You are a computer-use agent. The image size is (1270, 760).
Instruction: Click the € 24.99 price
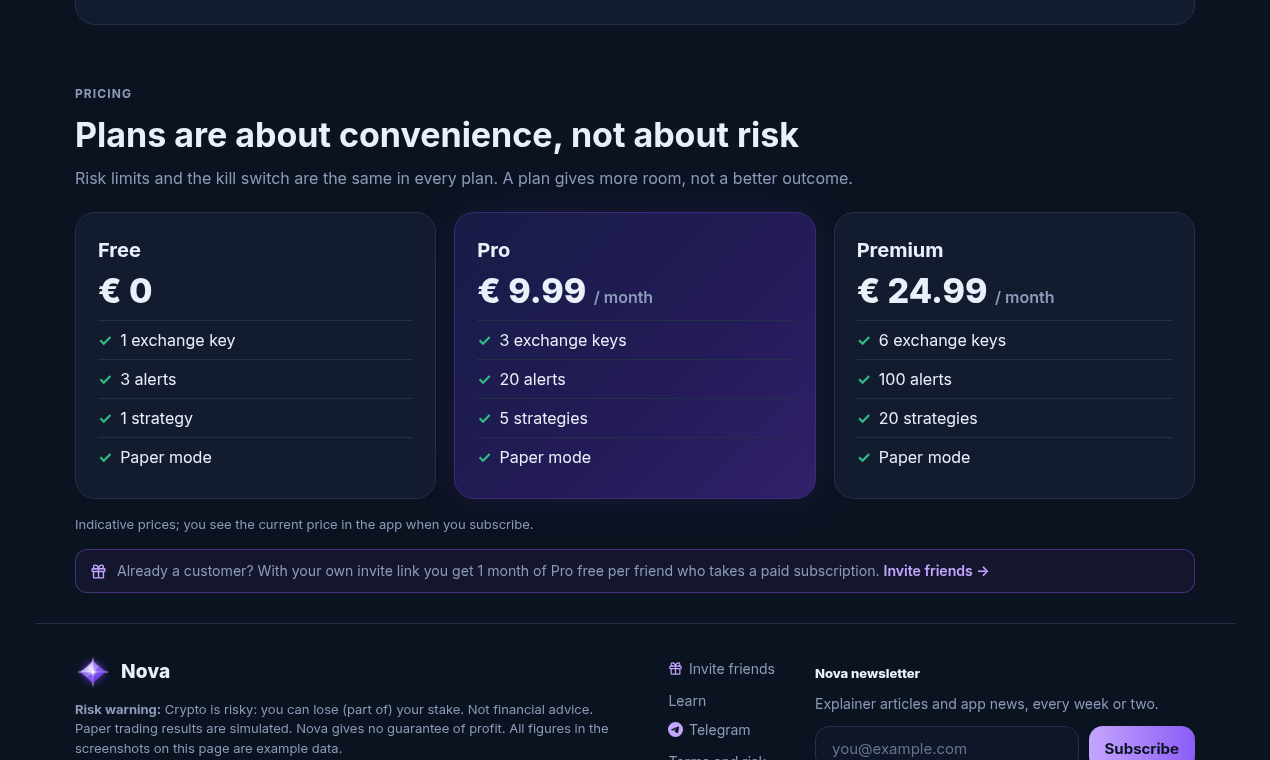point(922,291)
